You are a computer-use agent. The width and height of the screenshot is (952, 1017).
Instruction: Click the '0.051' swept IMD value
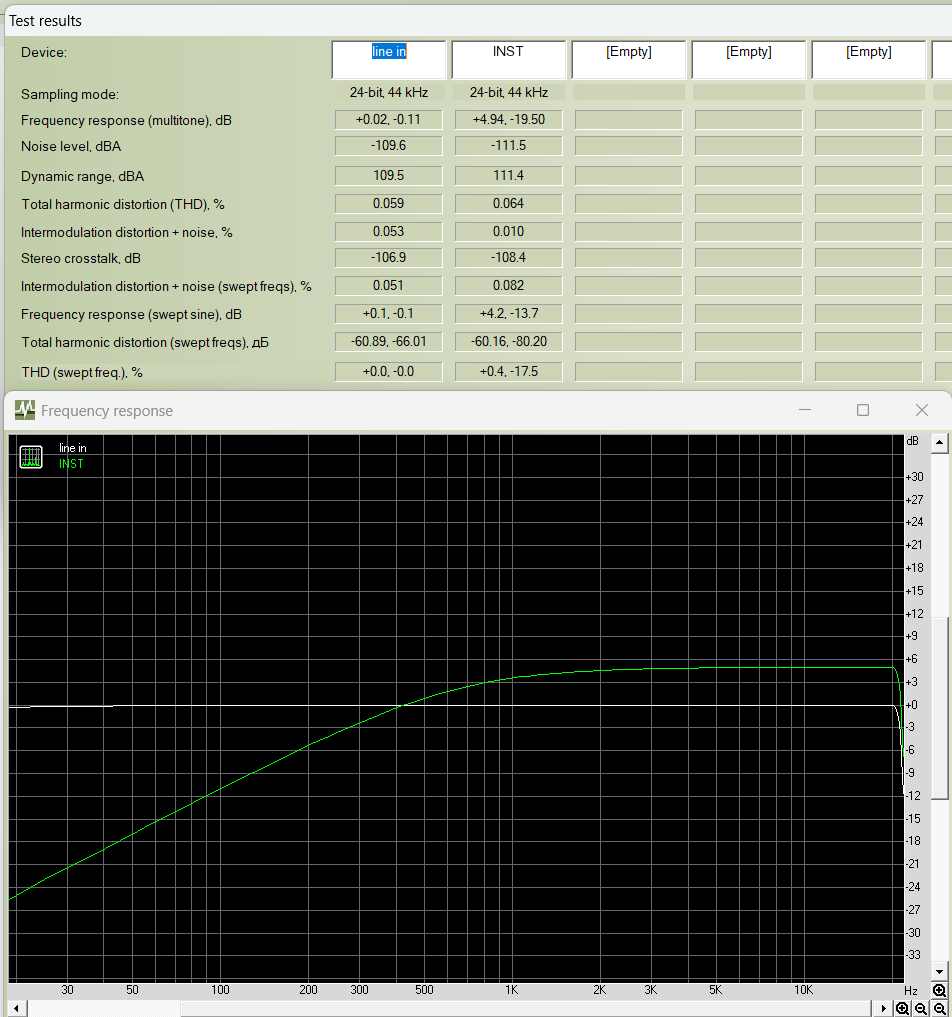(388, 285)
